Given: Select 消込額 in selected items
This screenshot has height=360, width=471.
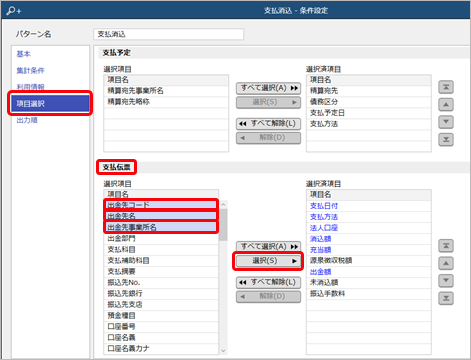Looking at the screenshot, I should tap(369, 239).
